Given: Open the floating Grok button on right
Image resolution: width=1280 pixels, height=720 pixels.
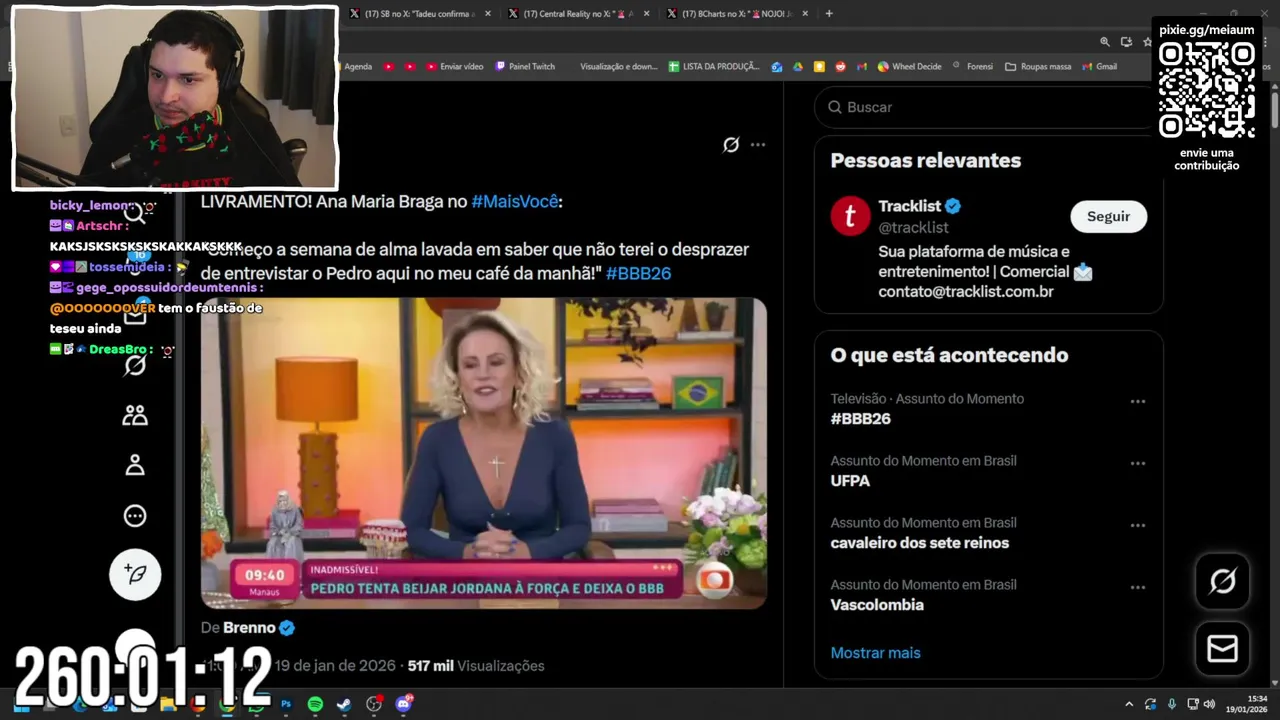Looking at the screenshot, I should click(1222, 581).
